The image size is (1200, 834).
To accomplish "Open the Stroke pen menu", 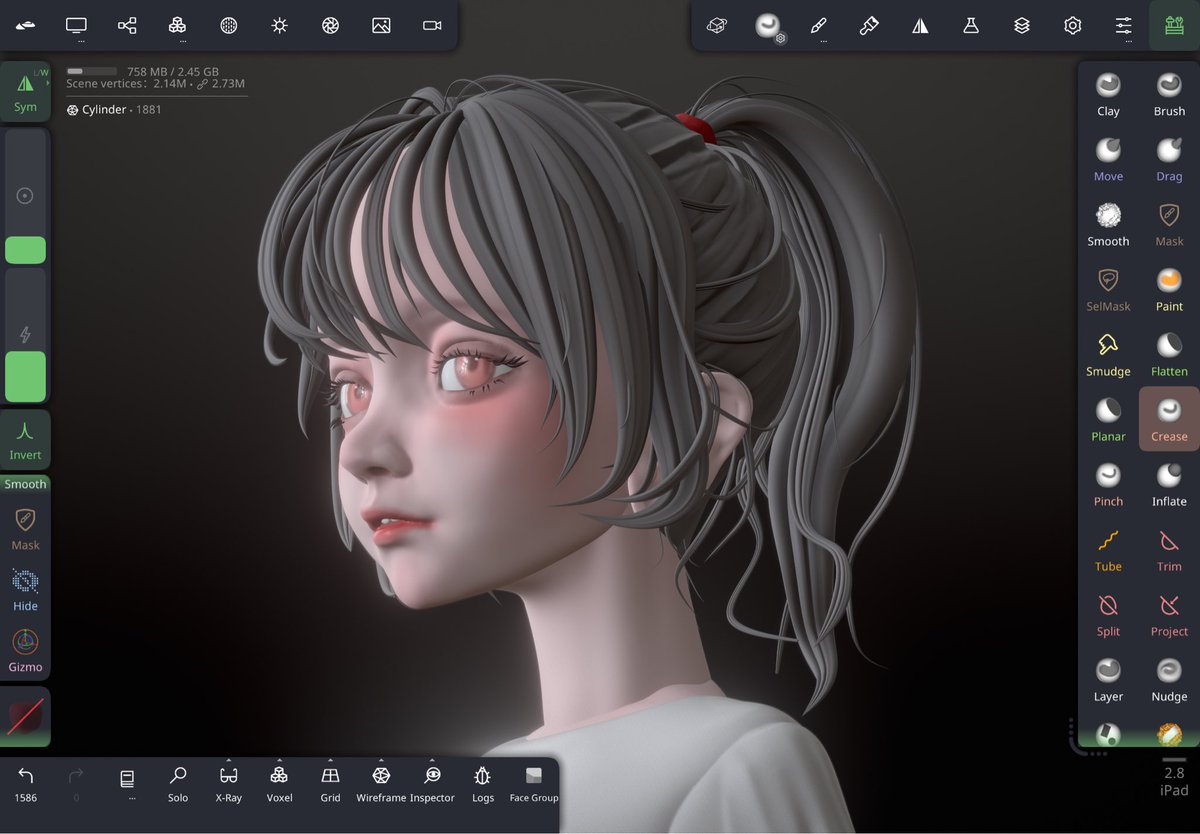I will click(x=818, y=25).
